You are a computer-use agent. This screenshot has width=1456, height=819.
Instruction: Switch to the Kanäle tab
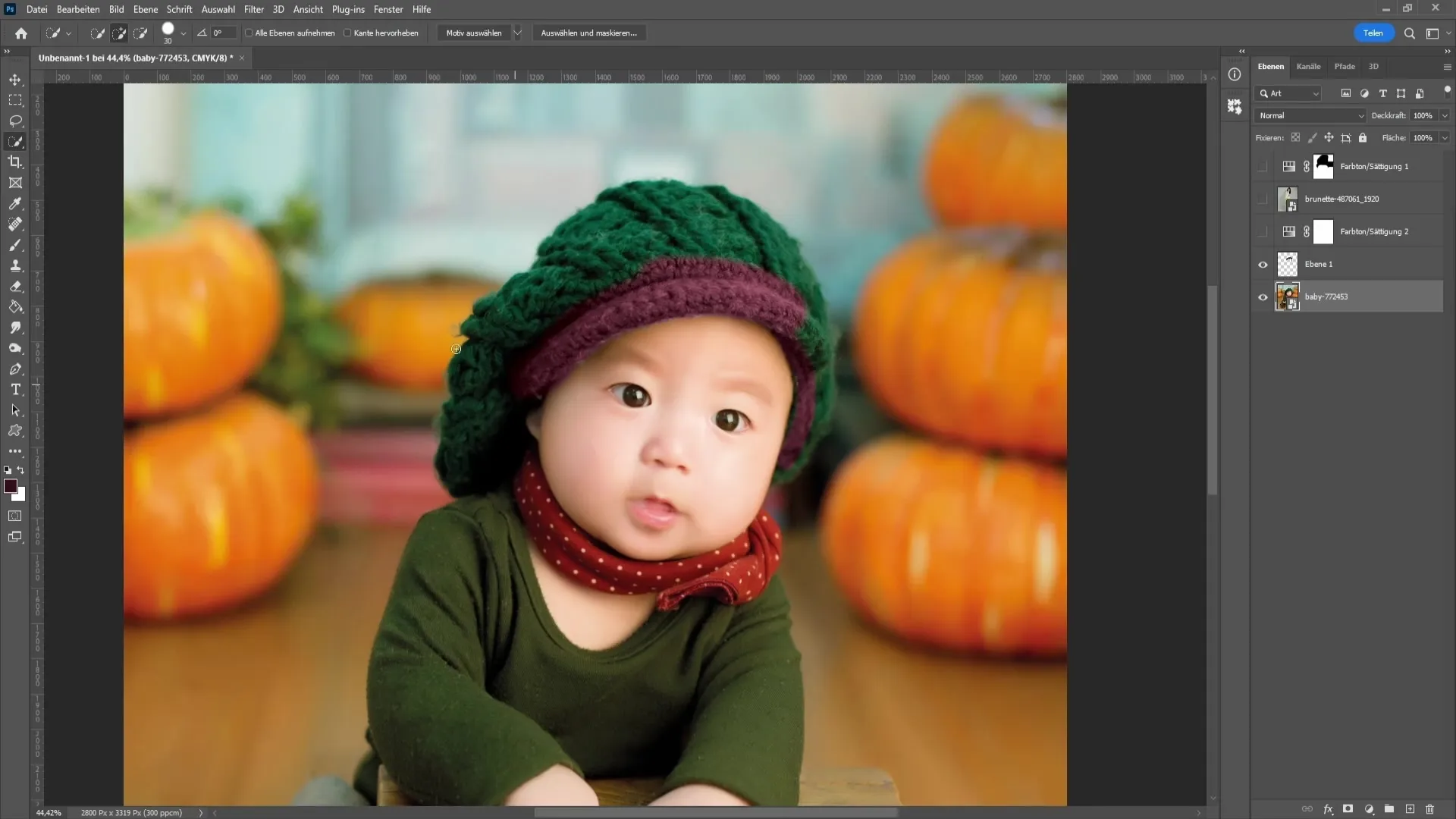coord(1309,66)
